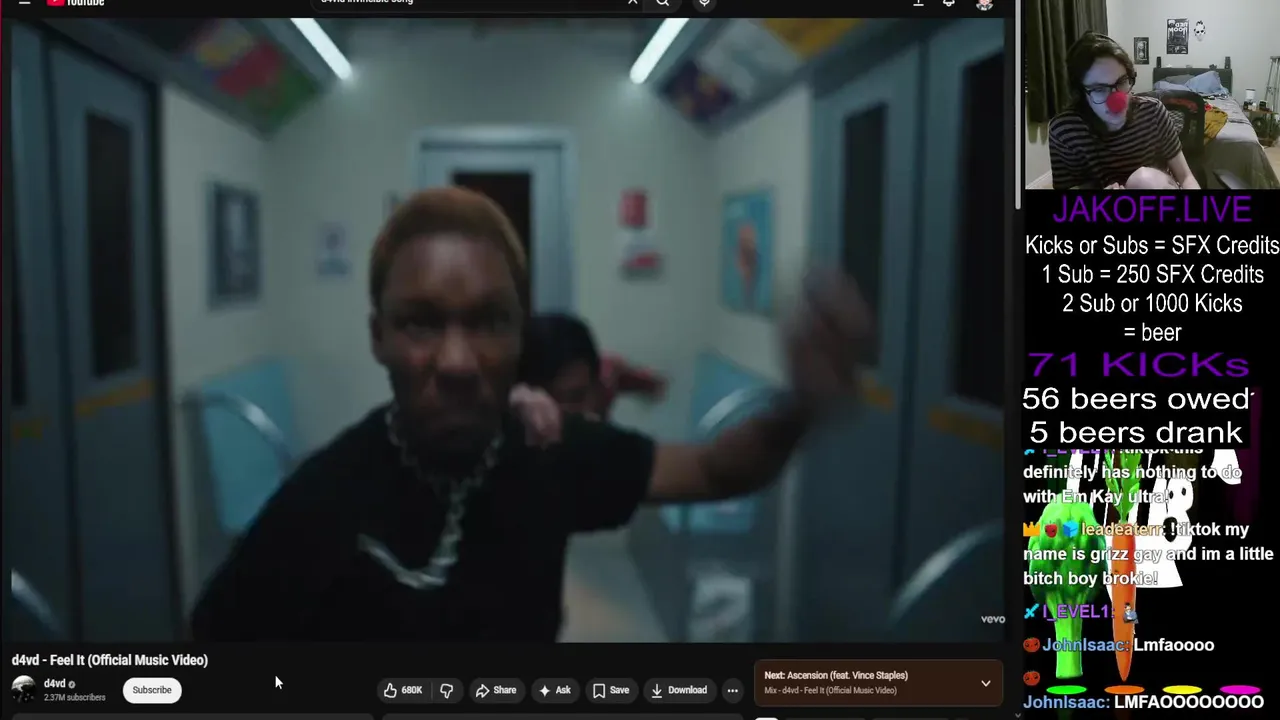Click the 2.37M subscribers text
Screen dimensions: 1280x720
[74, 697]
